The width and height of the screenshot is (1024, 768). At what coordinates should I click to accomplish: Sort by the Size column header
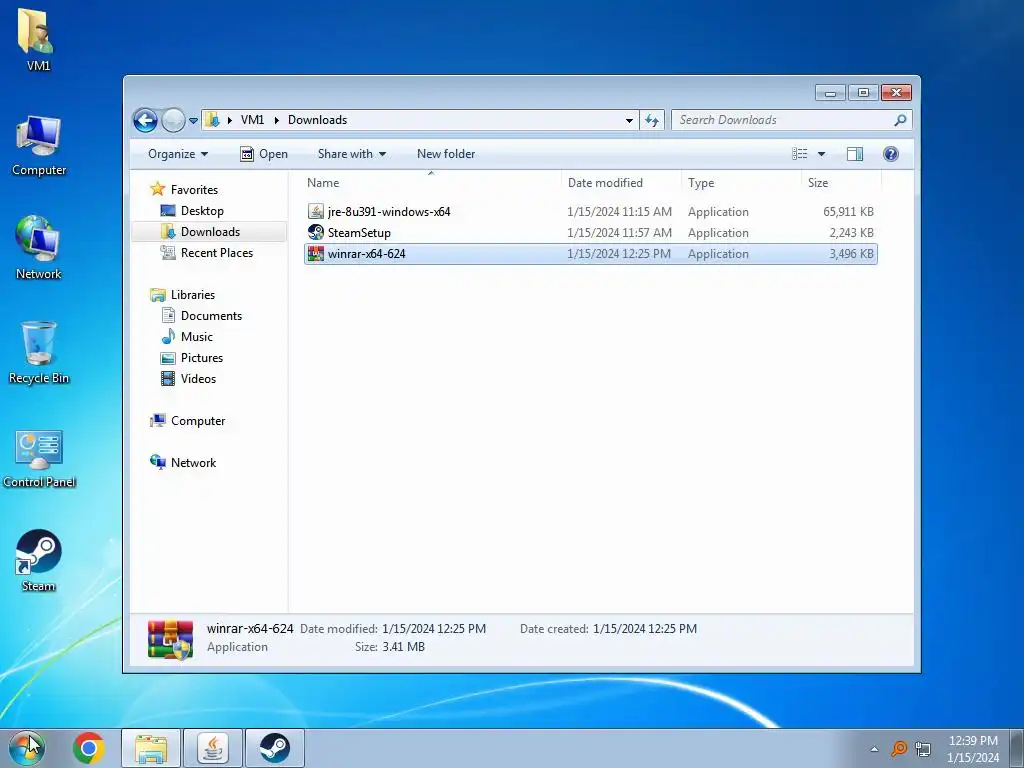tap(841, 183)
